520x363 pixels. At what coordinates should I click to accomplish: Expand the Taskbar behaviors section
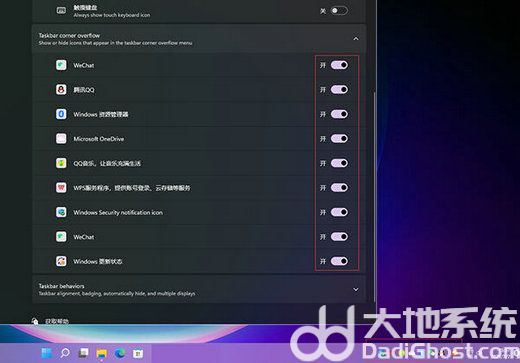(356, 289)
